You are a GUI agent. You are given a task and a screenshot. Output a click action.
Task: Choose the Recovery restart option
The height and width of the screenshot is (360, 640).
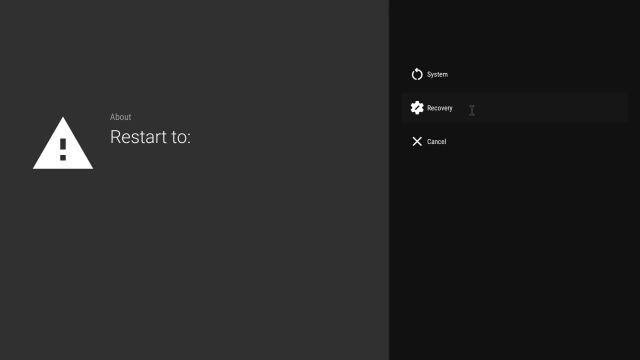(514, 108)
